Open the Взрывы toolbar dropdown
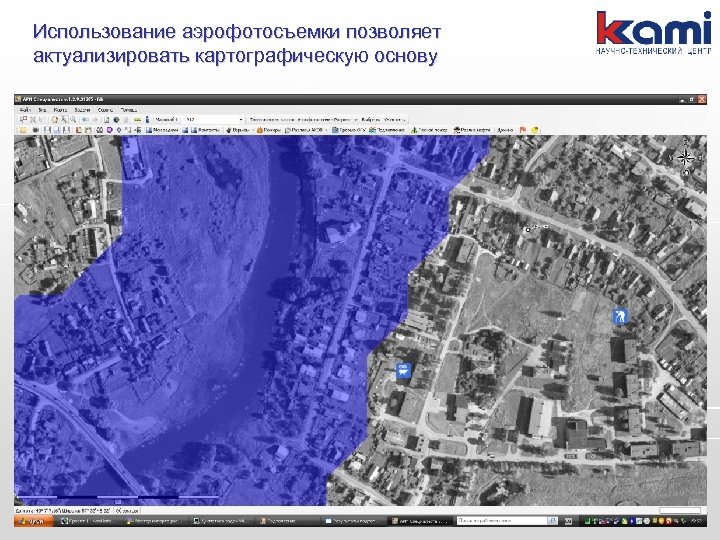Screen dimensions: 720x540 pos(238,130)
